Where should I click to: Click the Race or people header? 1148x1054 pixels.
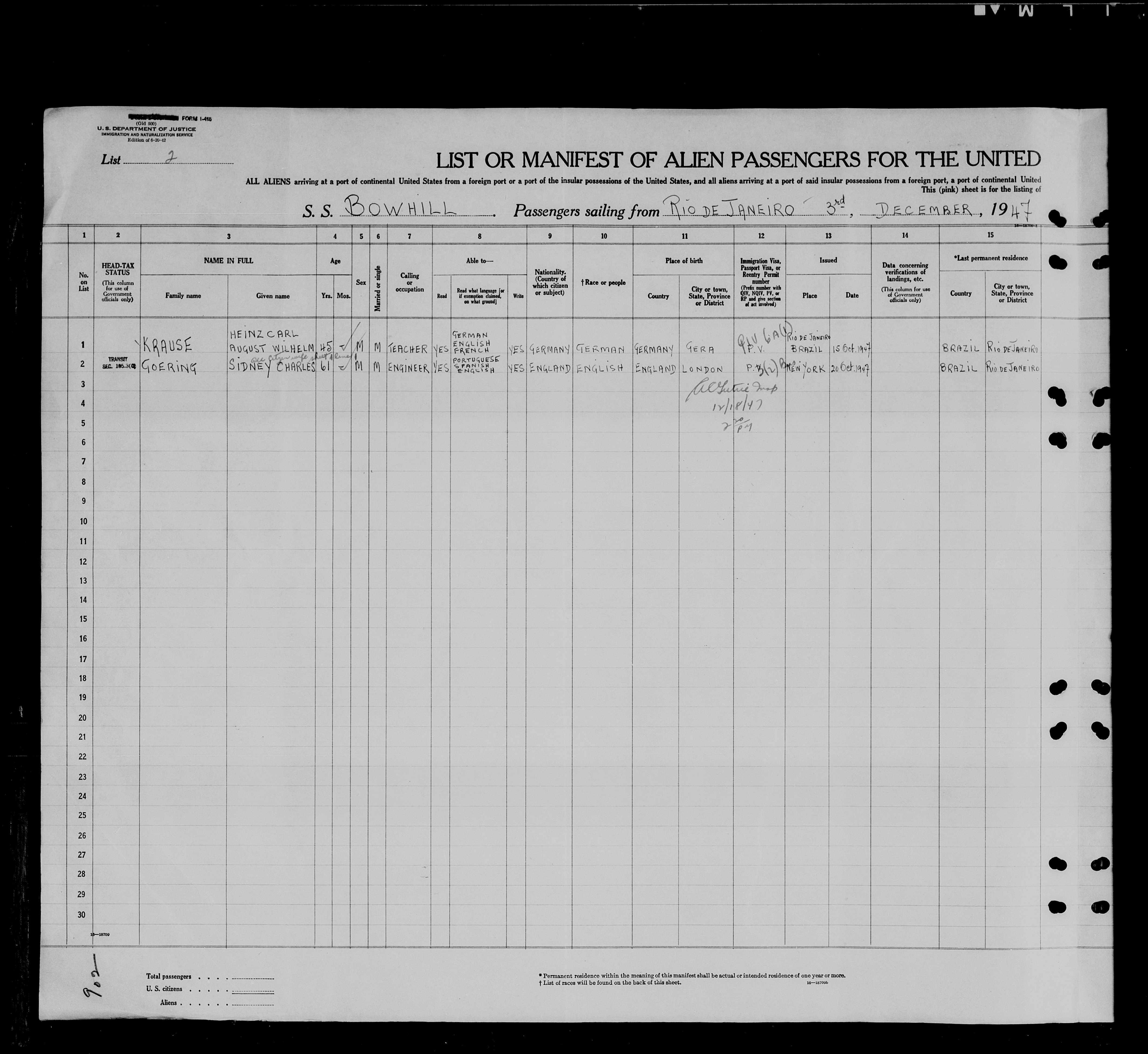tap(603, 282)
